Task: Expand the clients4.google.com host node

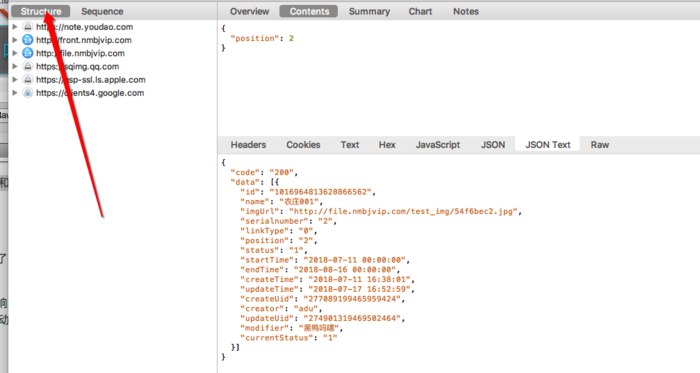Action: pyautogui.click(x=15, y=93)
